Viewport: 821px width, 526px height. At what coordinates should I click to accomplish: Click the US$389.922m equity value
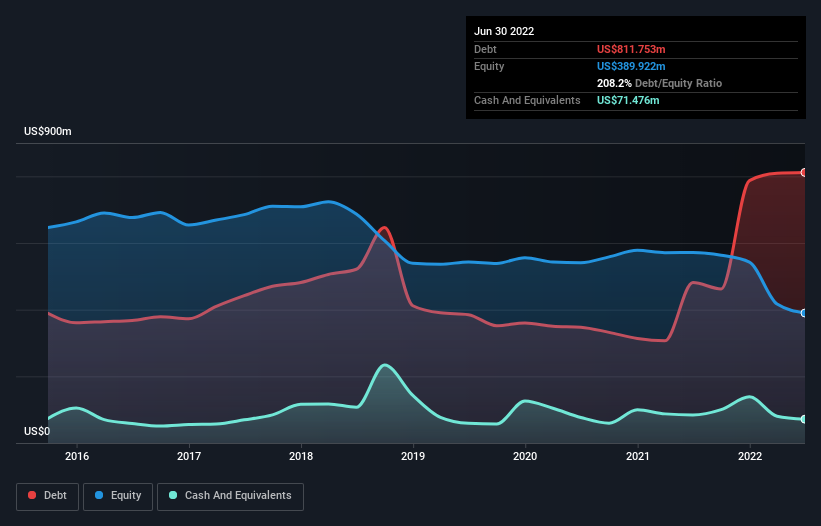tap(631, 66)
